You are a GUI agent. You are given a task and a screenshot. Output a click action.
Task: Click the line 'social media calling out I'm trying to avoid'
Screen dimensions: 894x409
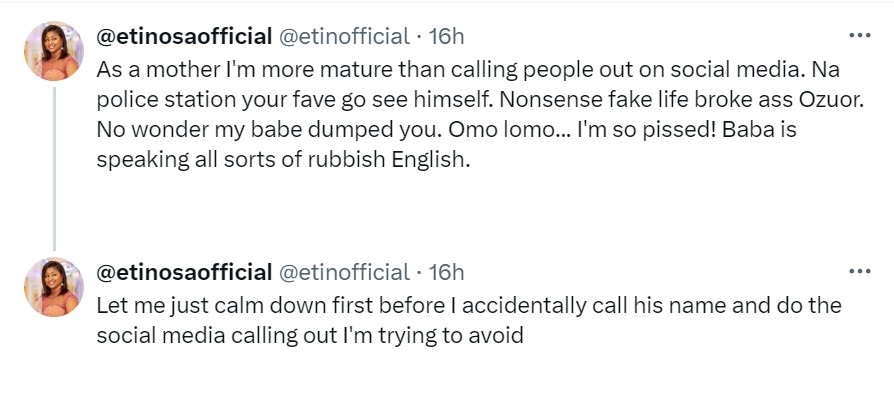coord(310,336)
